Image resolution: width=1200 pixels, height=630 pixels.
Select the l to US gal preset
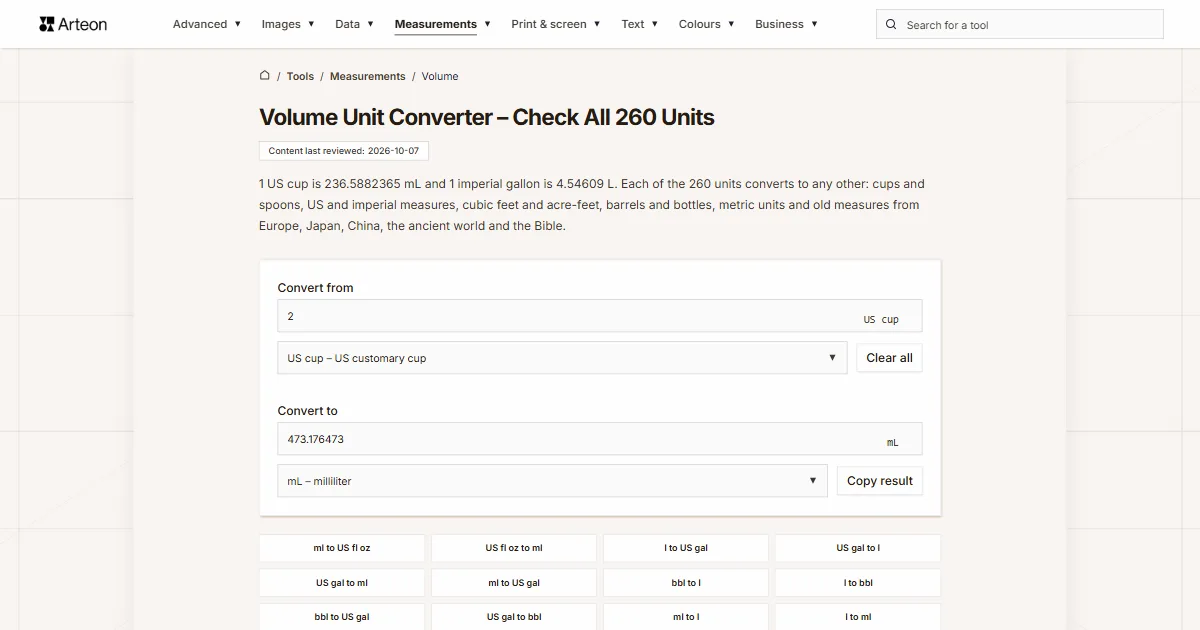(x=686, y=548)
